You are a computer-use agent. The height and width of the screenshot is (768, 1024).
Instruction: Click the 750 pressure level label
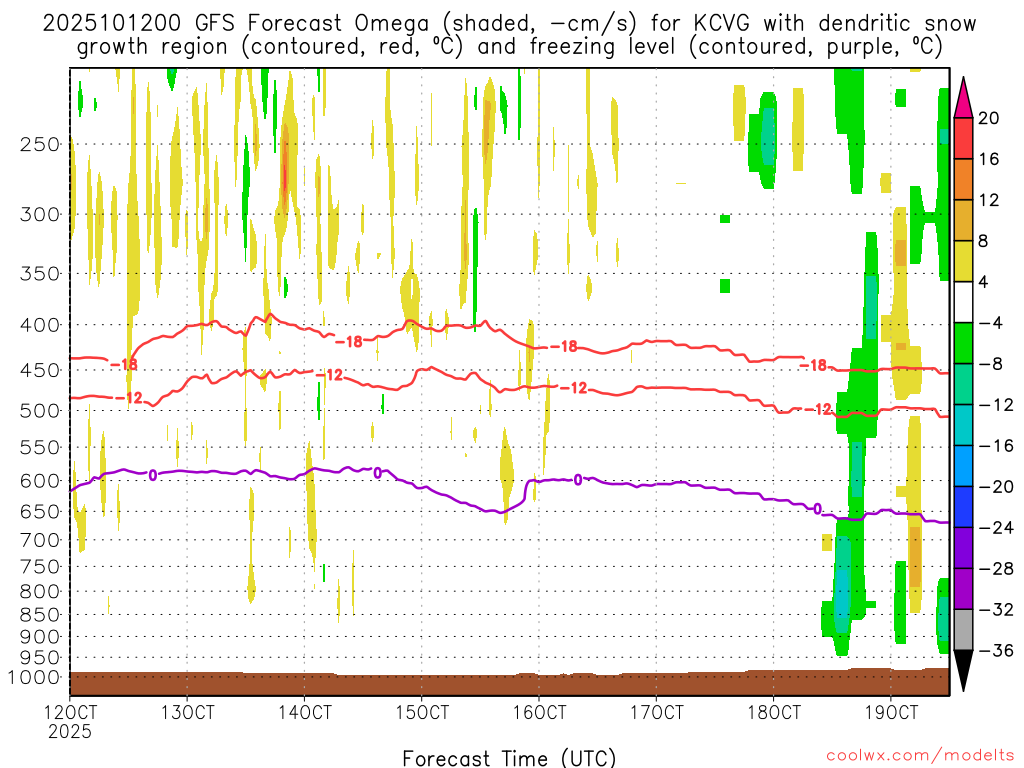click(40, 566)
